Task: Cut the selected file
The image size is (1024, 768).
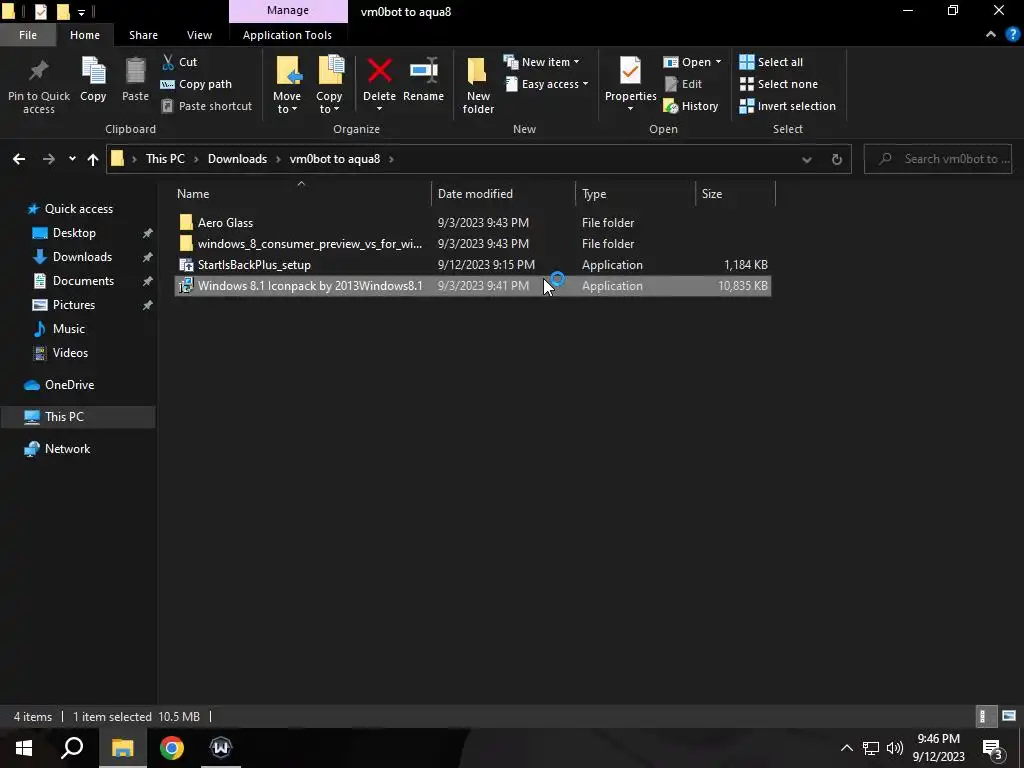Action: 180,62
